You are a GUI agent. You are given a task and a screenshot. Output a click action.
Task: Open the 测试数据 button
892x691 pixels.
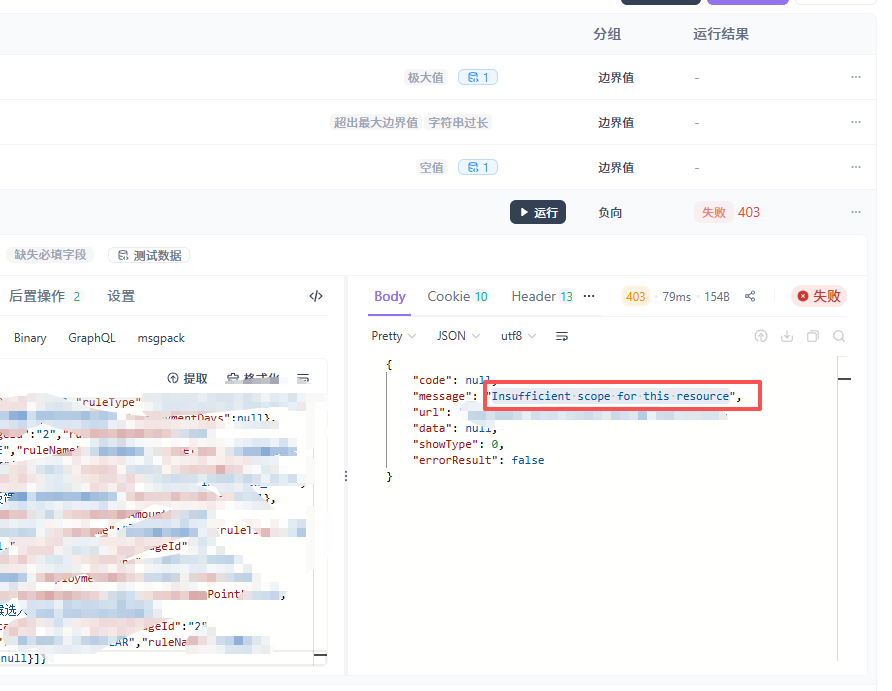pyautogui.click(x=149, y=255)
